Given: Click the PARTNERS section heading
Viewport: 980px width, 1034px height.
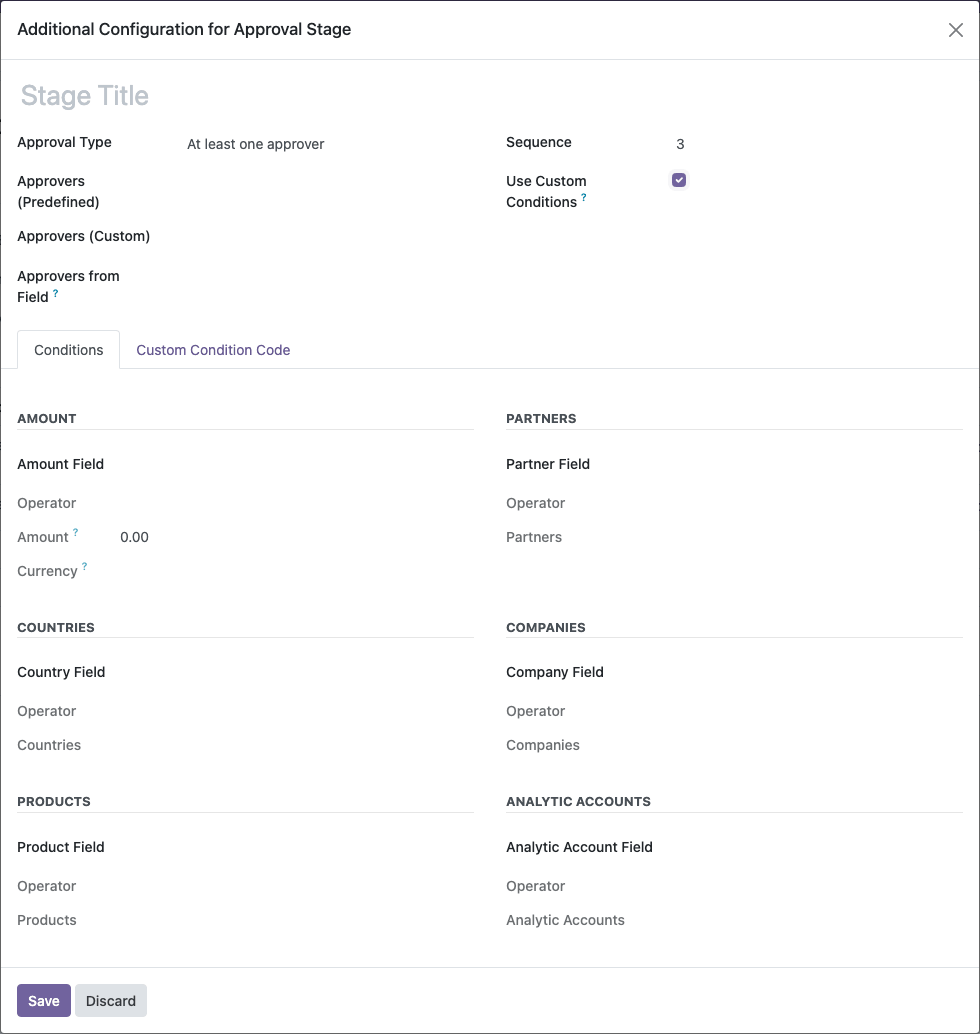Looking at the screenshot, I should [x=541, y=419].
